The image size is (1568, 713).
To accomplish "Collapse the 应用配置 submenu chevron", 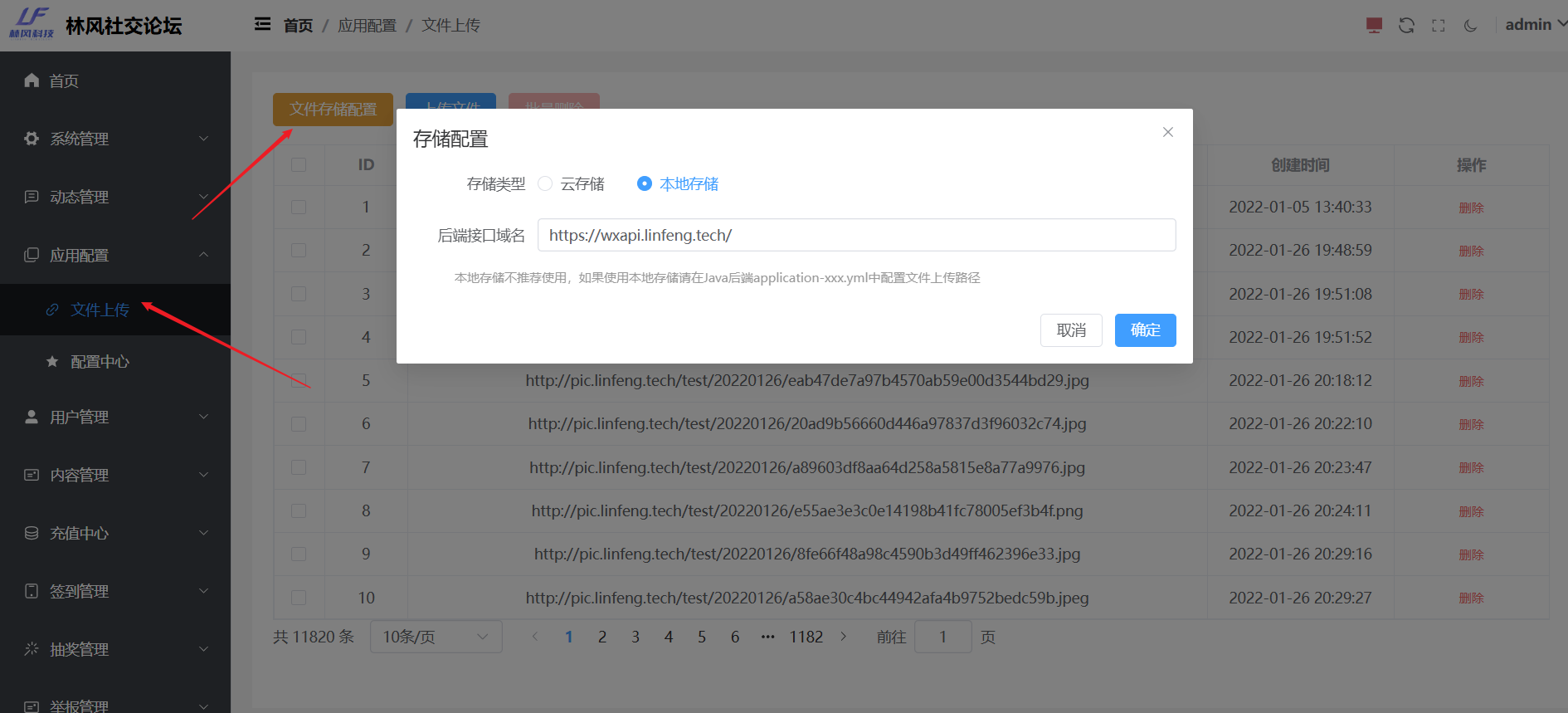I will (x=203, y=255).
